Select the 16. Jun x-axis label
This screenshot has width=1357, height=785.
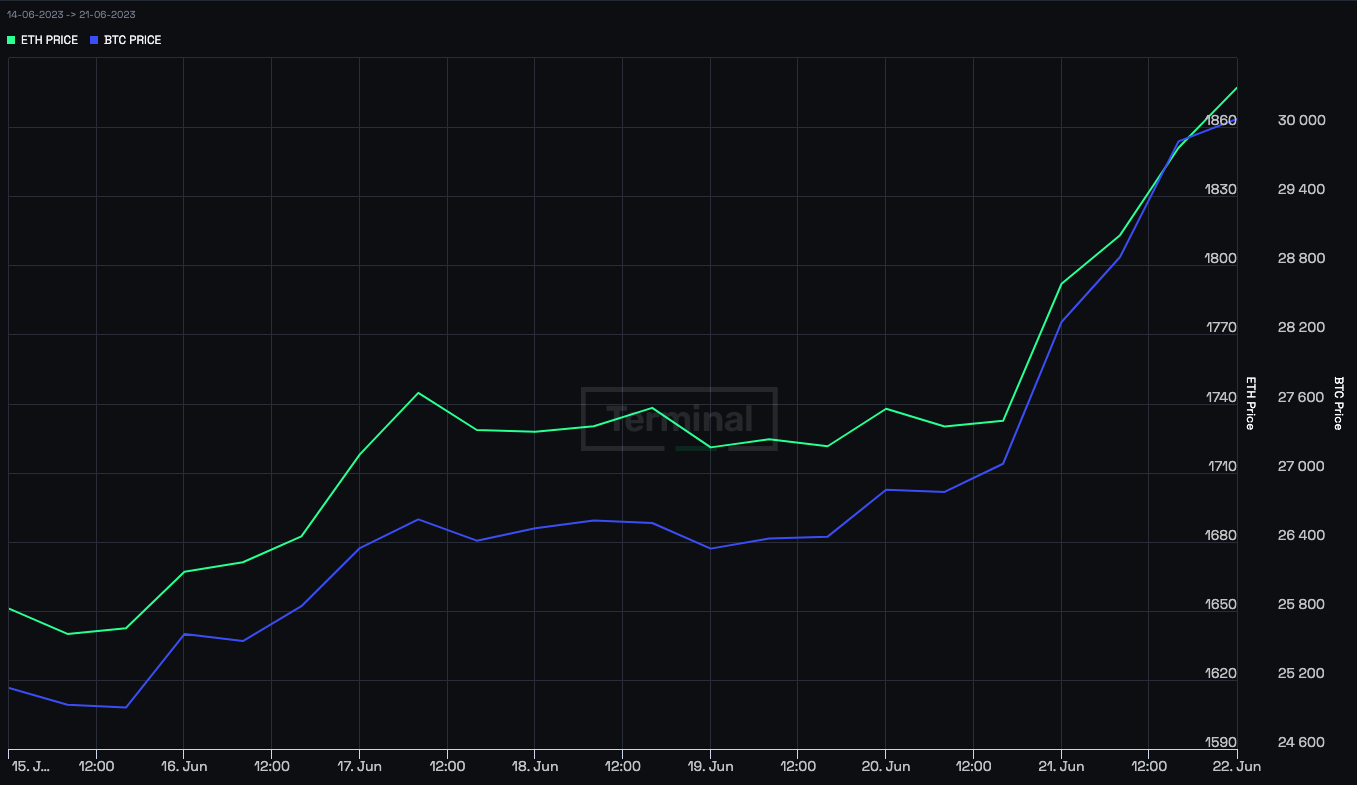[x=184, y=766]
